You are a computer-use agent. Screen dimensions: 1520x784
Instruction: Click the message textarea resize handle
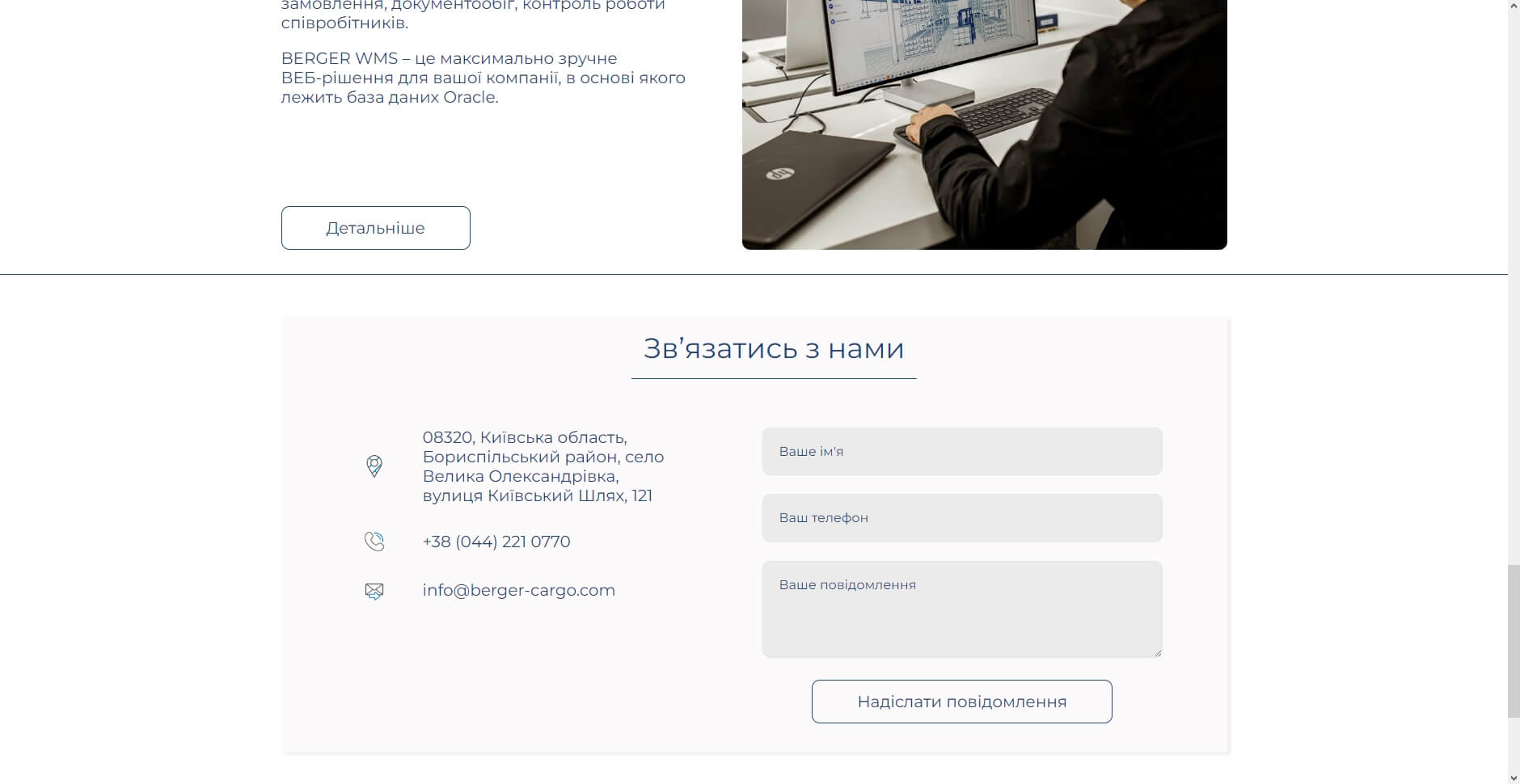[x=1158, y=653]
